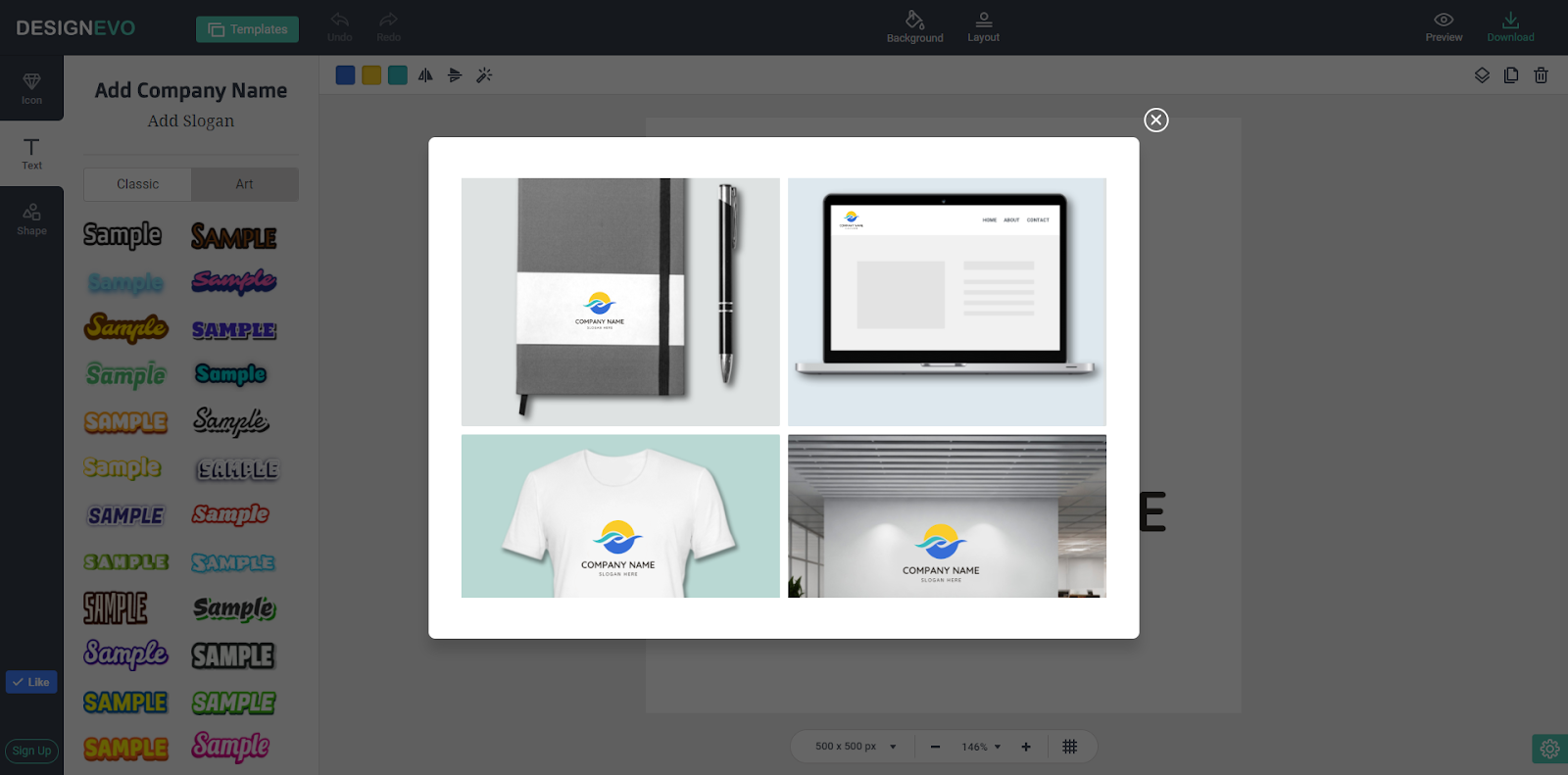Choose the pink script Sample art style

coord(231,747)
